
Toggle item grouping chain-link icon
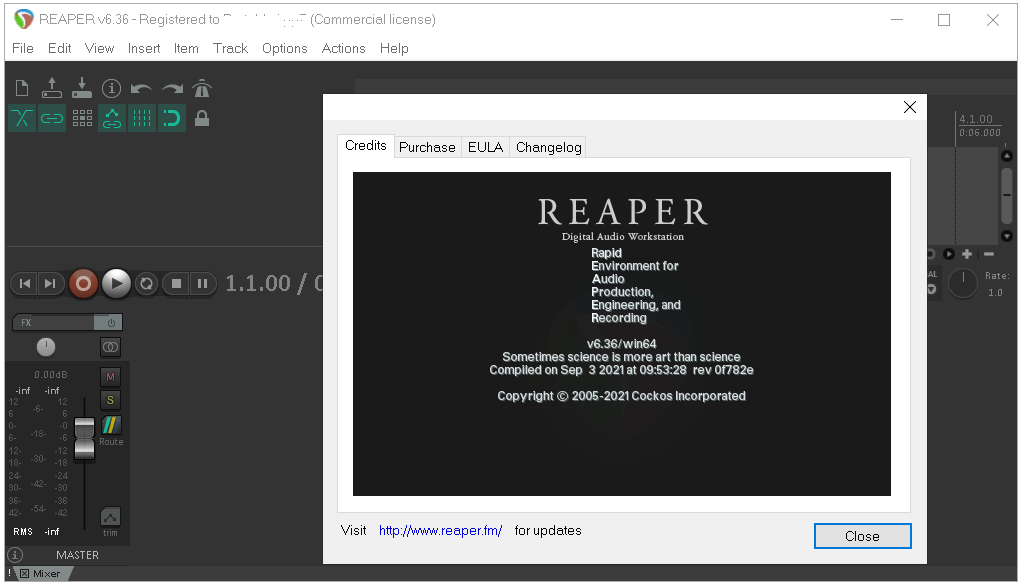[51, 118]
